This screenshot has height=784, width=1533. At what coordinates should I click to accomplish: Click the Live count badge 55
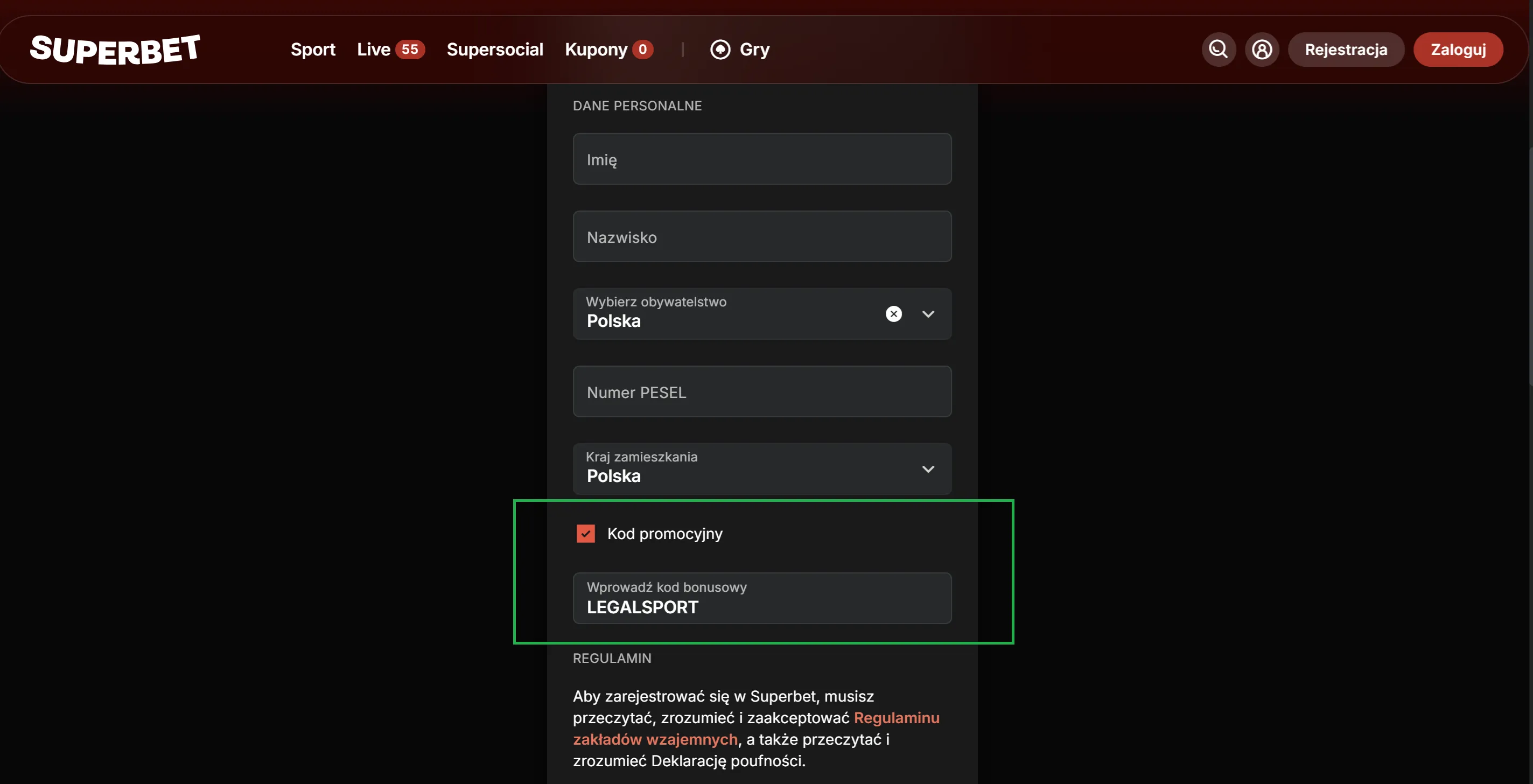click(x=409, y=50)
